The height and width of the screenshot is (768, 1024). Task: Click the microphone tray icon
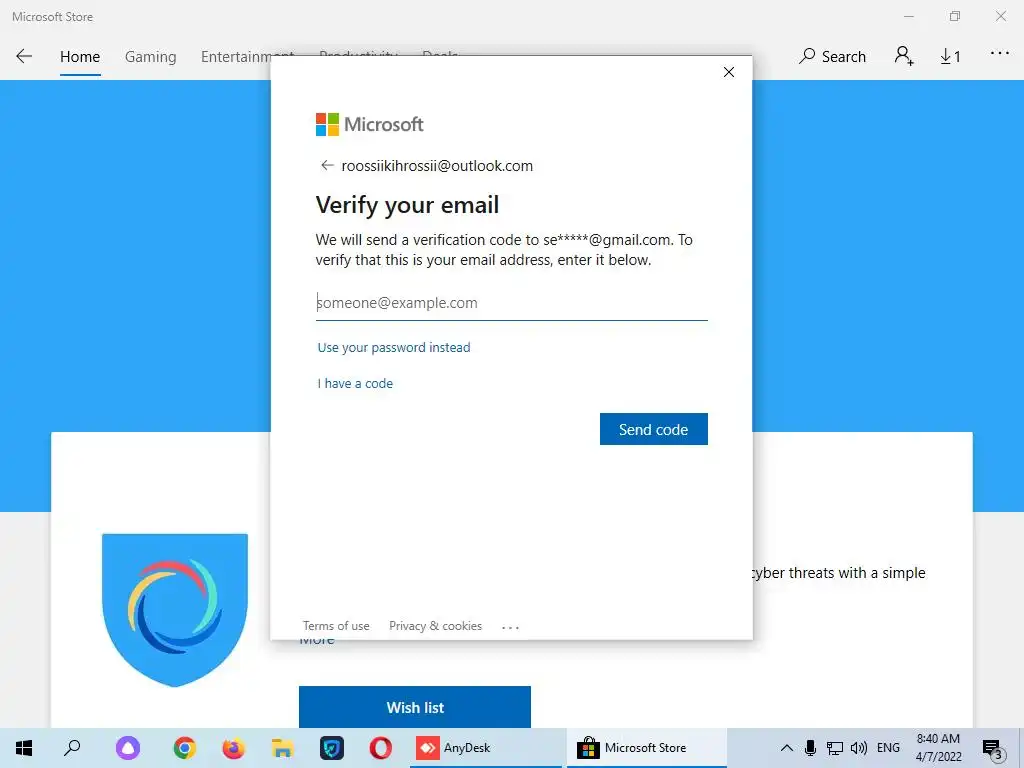point(810,748)
